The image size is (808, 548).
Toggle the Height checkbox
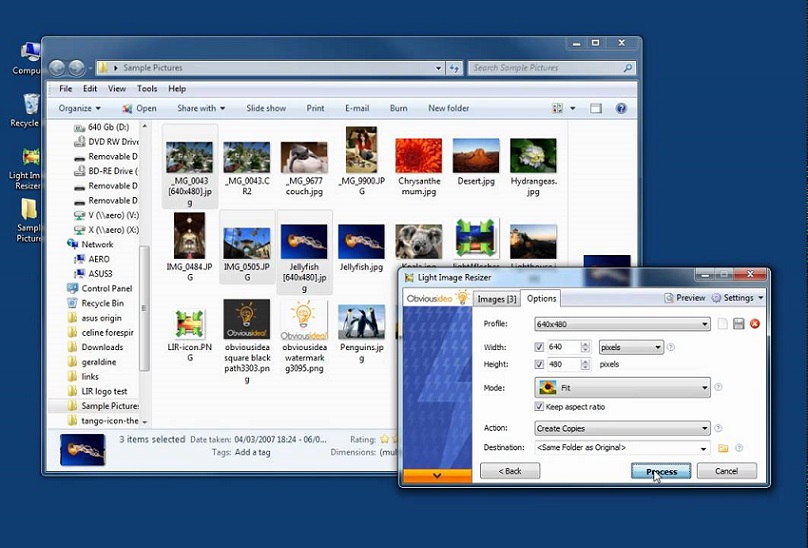tap(539, 364)
